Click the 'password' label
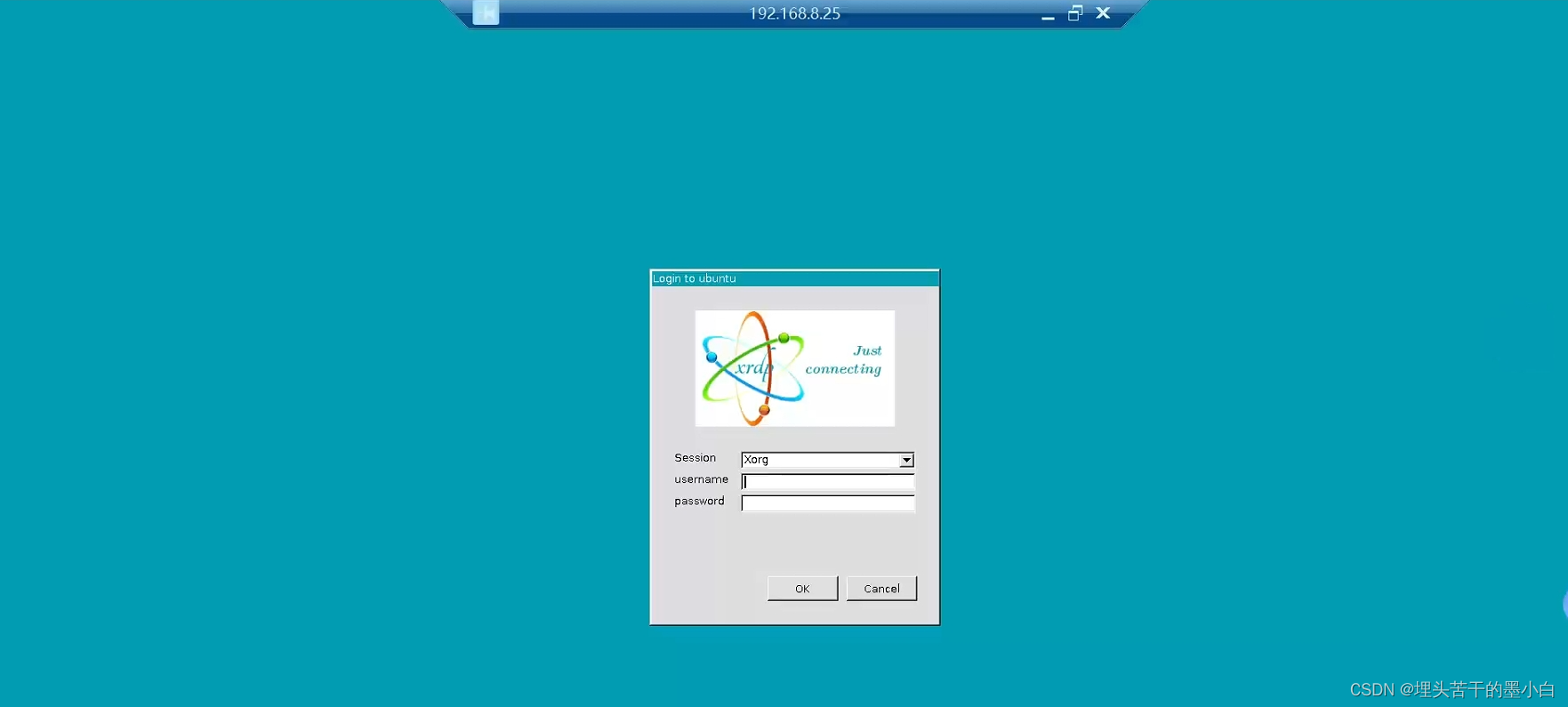The width and height of the screenshot is (1568, 707). click(x=699, y=502)
